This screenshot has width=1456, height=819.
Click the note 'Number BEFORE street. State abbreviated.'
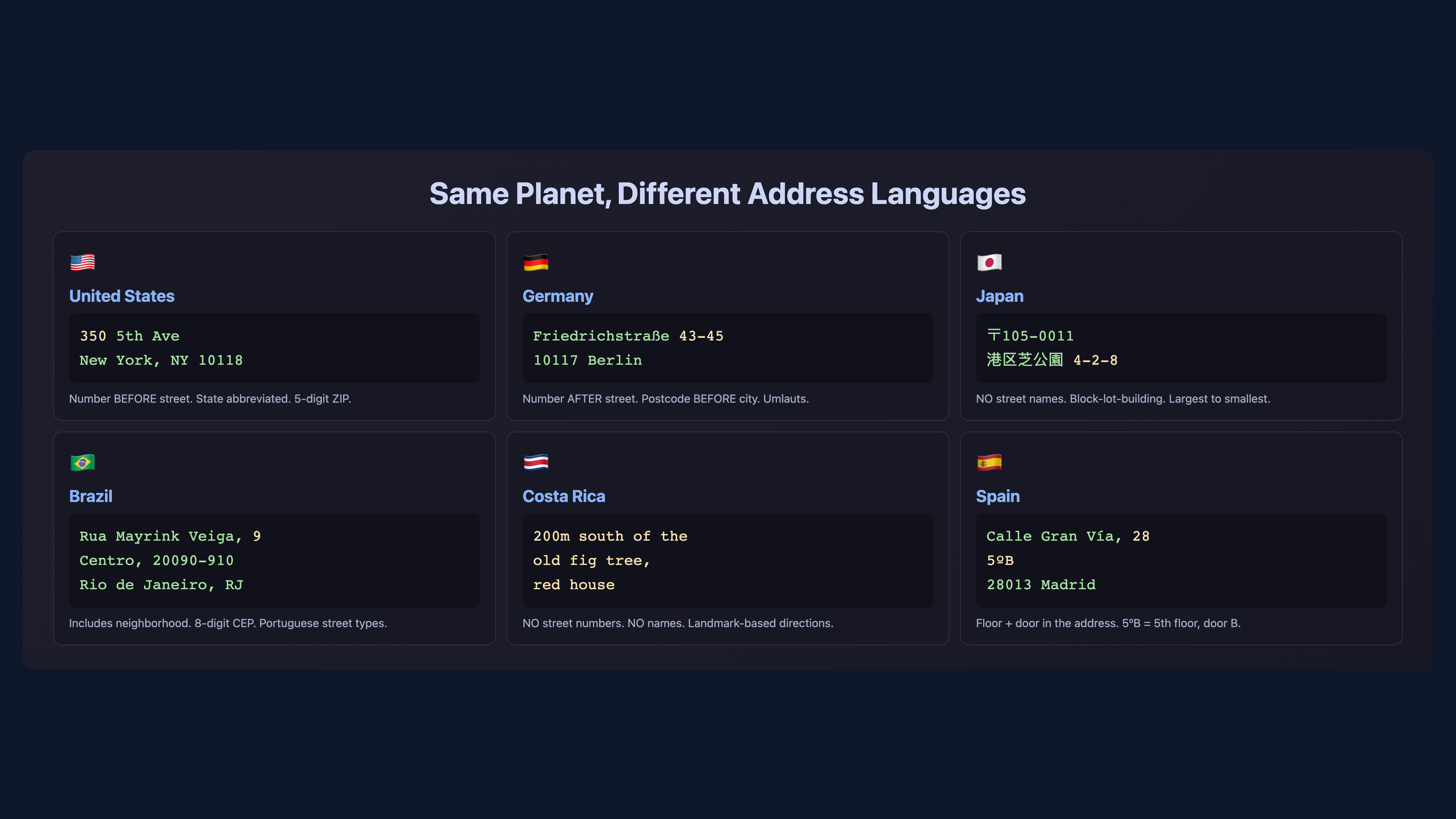[x=180, y=399]
